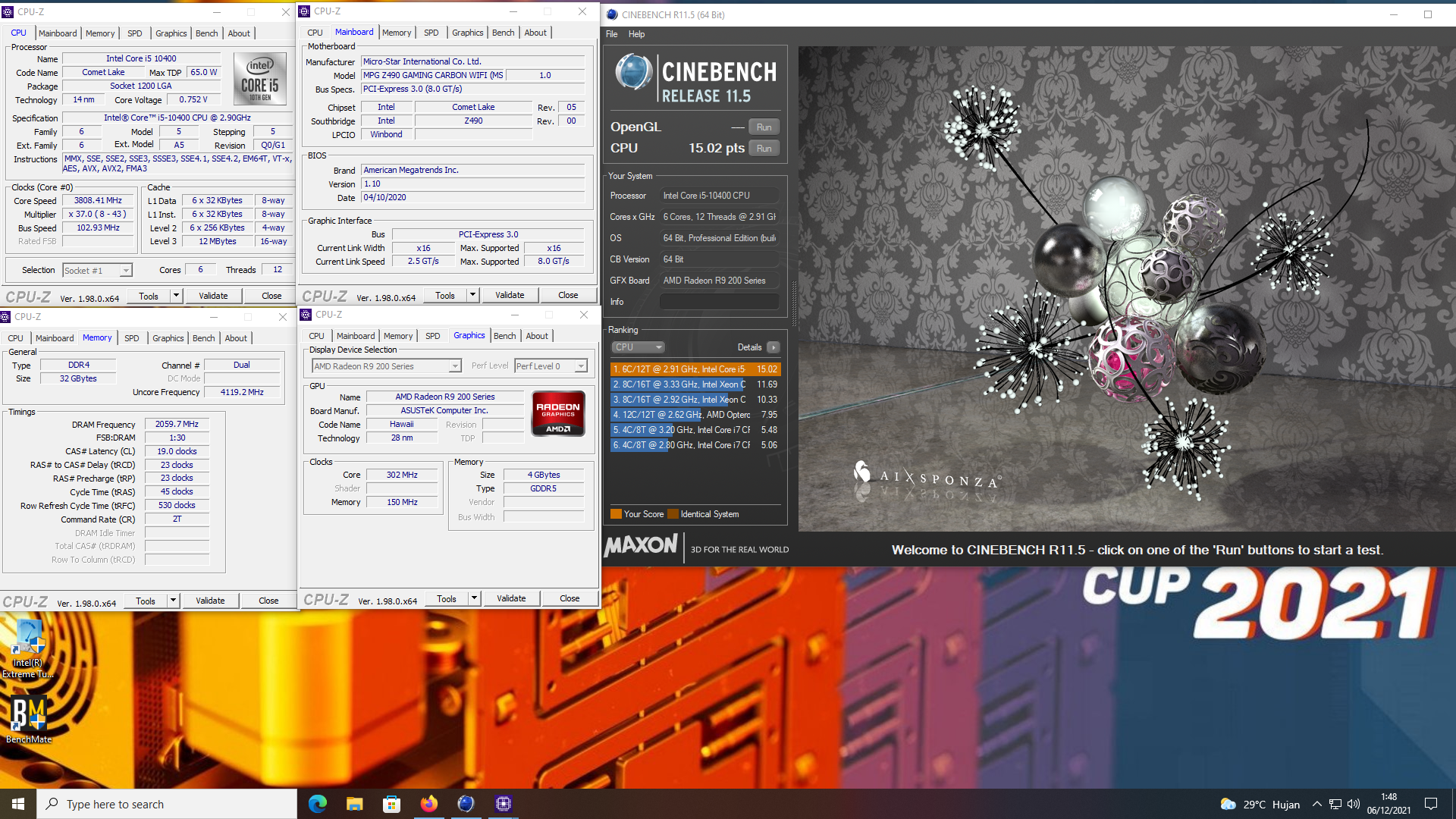The image size is (1456, 819).
Task: Click Mainboard CPU-Z window title icon
Action: [x=304, y=11]
